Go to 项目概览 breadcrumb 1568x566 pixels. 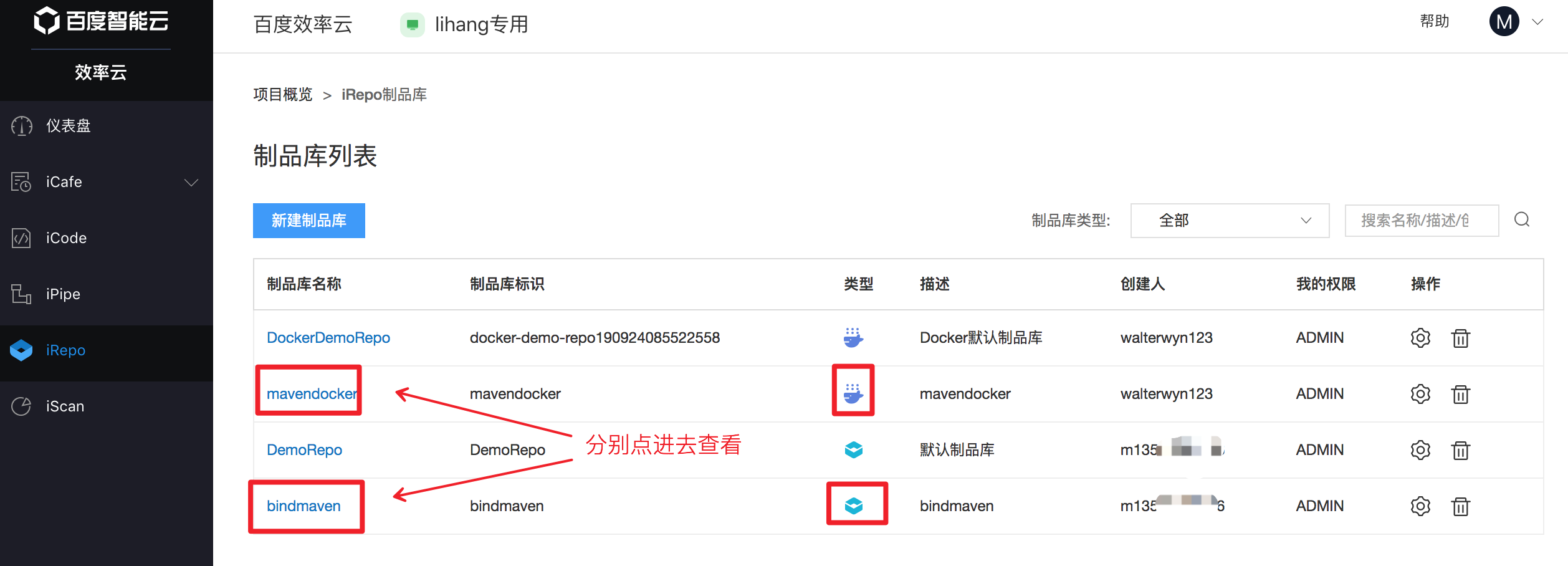(x=283, y=95)
